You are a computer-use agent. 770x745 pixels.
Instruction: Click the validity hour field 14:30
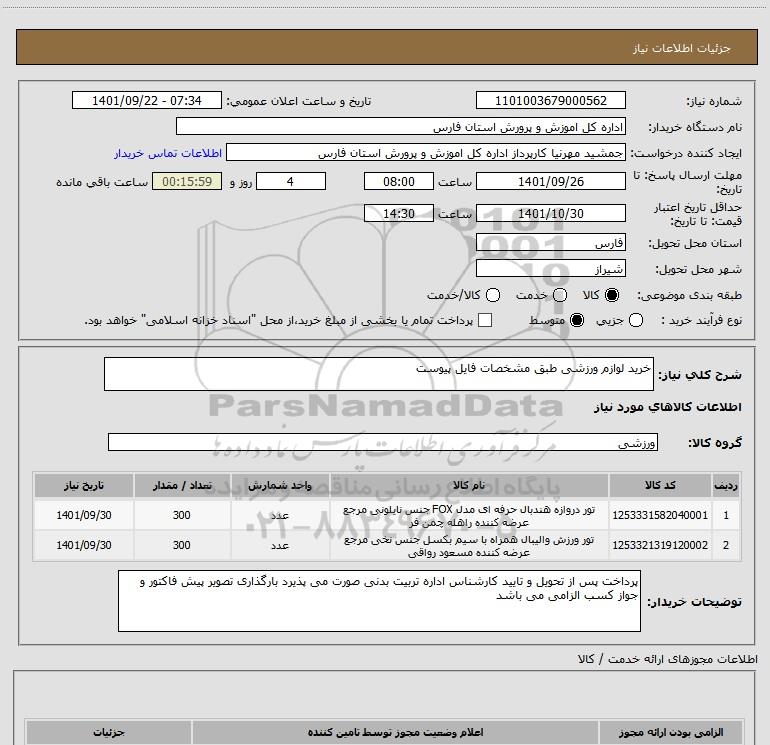click(399, 213)
